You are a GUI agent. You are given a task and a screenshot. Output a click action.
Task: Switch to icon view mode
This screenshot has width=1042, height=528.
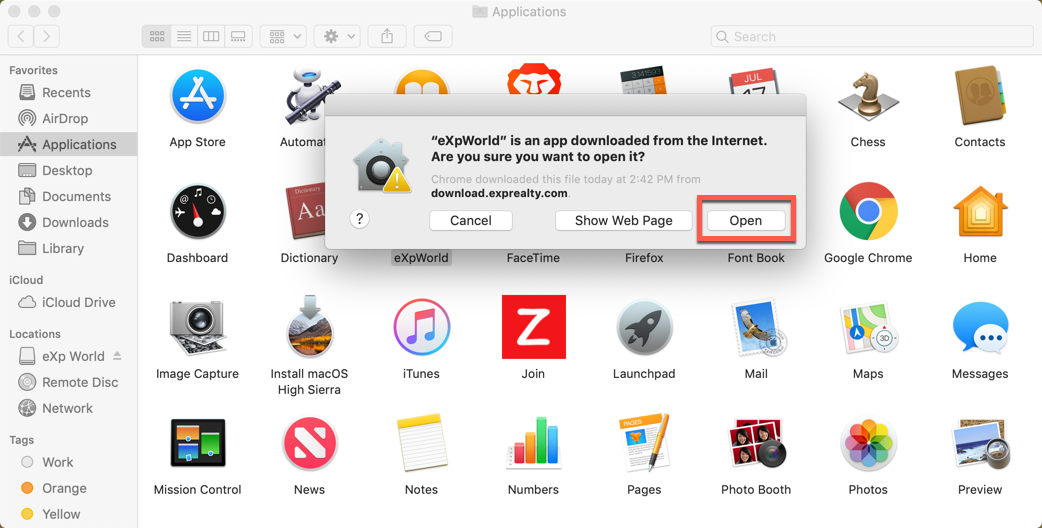[156, 37]
